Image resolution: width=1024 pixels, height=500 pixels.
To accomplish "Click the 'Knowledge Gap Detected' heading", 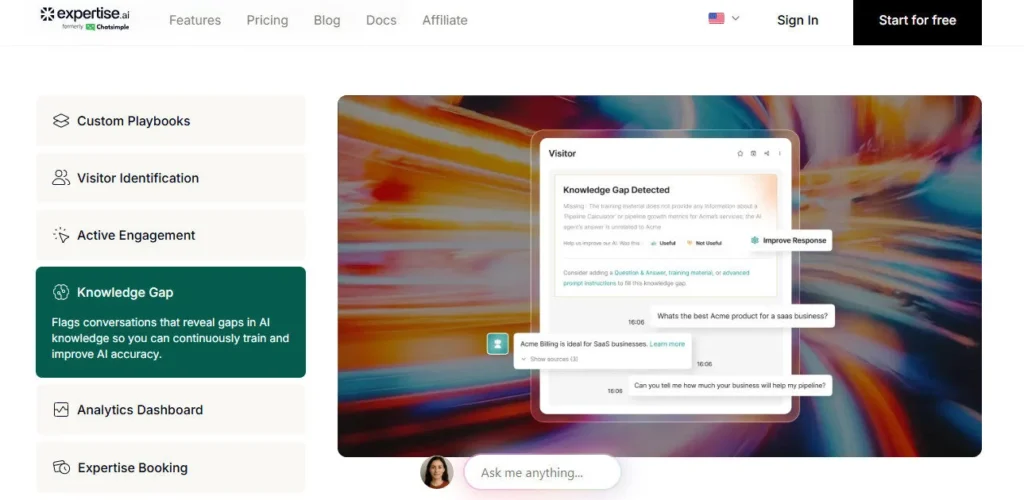I will tap(616, 190).
